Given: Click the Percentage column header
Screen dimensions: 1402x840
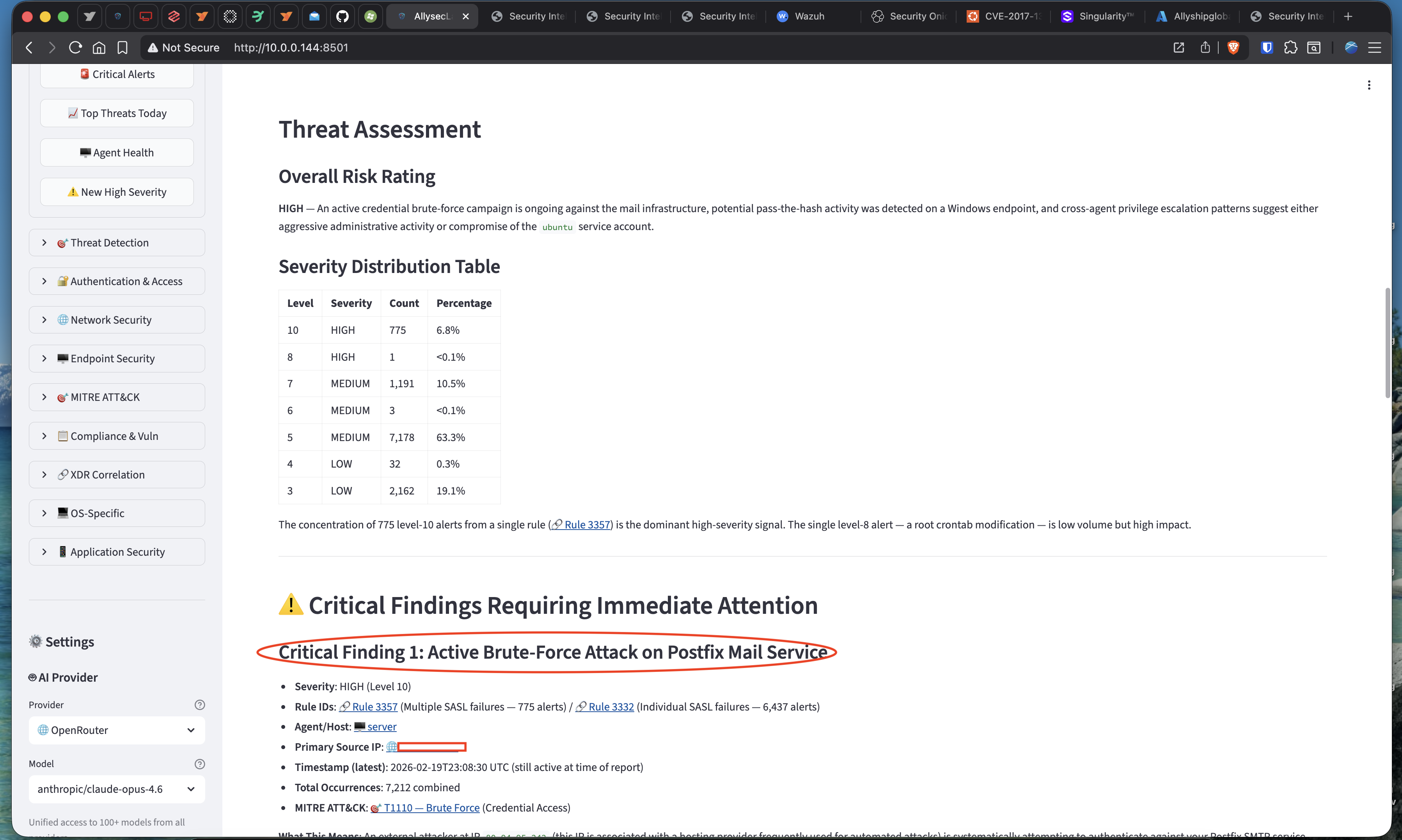Looking at the screenshot, I should tap(464, 303).
